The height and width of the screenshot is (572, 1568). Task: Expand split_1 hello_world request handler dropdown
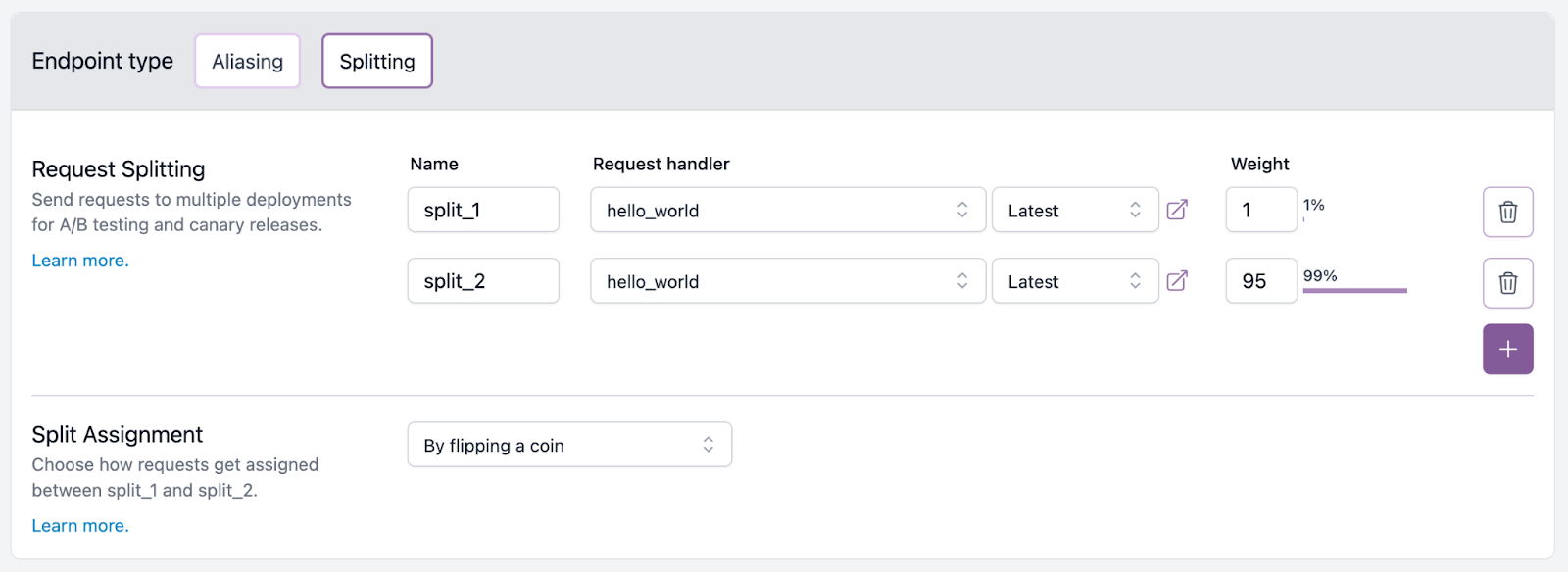tap(787, 210)
